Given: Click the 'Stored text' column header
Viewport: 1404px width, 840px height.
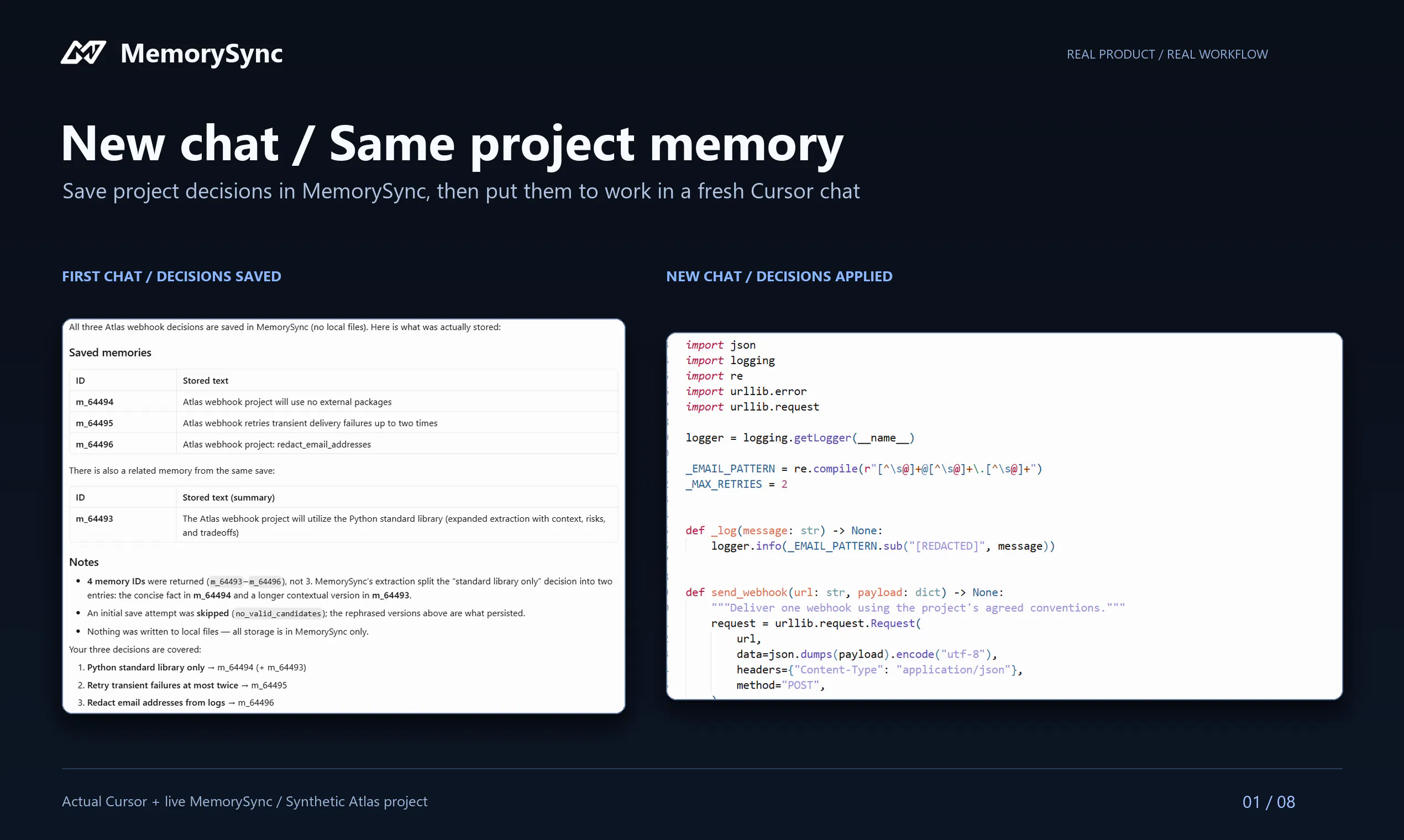Looking at the screenshot, I should tap(206, 381).
